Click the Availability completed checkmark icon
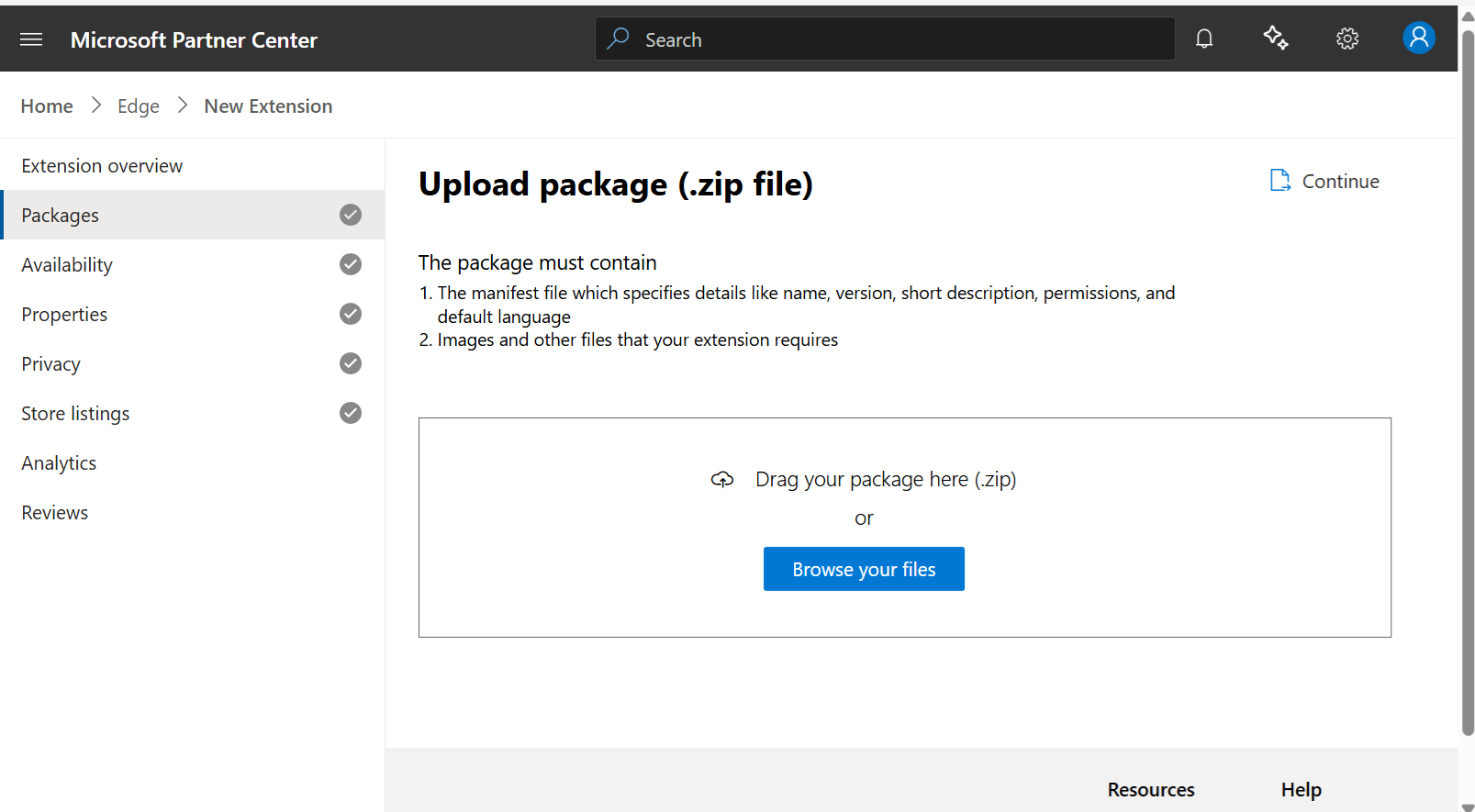The image size is (1475, 812). (351, 264)
